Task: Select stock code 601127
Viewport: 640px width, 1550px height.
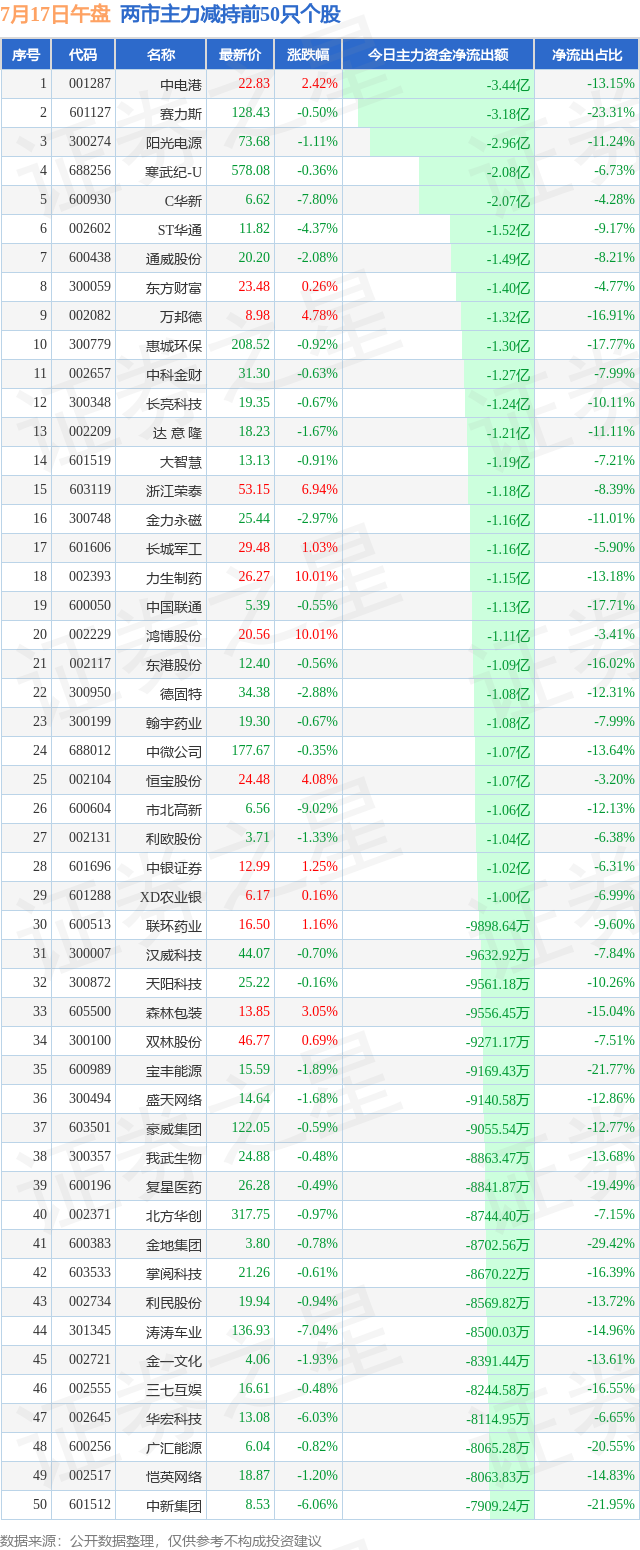Action: tap(89, 113)
